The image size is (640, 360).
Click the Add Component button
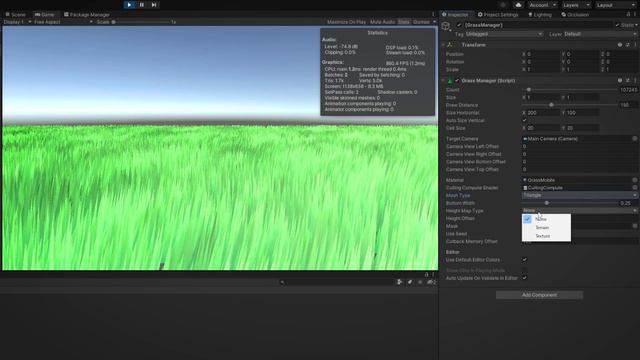(539, 295)
